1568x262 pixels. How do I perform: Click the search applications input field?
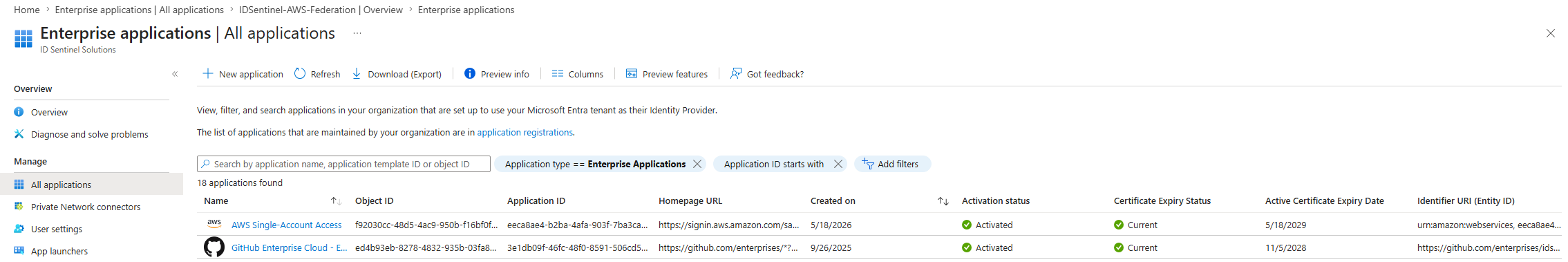point(343,164)
